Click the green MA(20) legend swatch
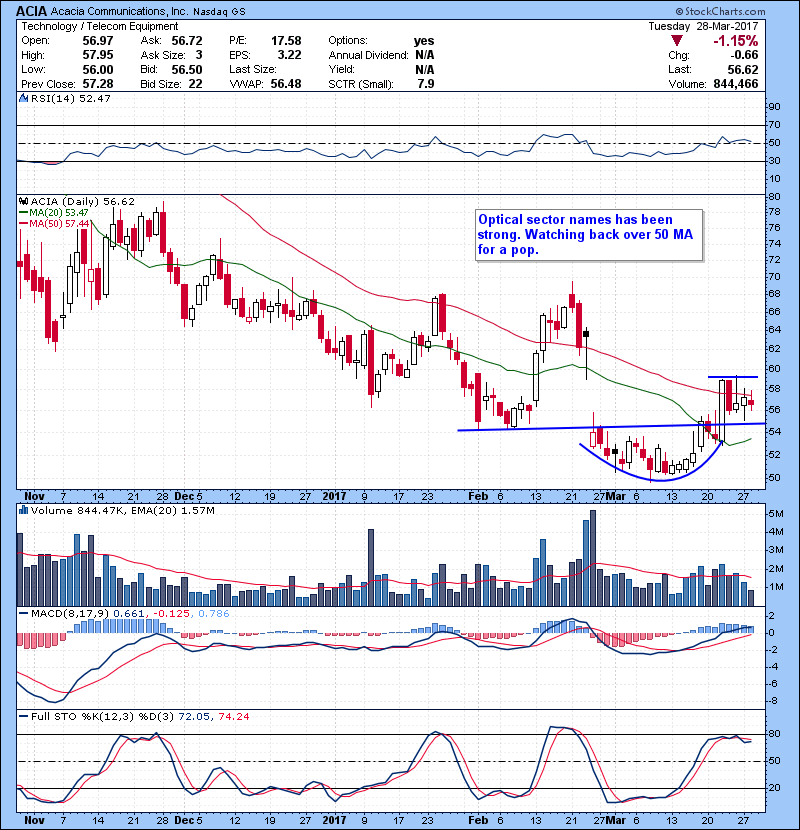The image size is (800, 830). (x=23, y=212)
